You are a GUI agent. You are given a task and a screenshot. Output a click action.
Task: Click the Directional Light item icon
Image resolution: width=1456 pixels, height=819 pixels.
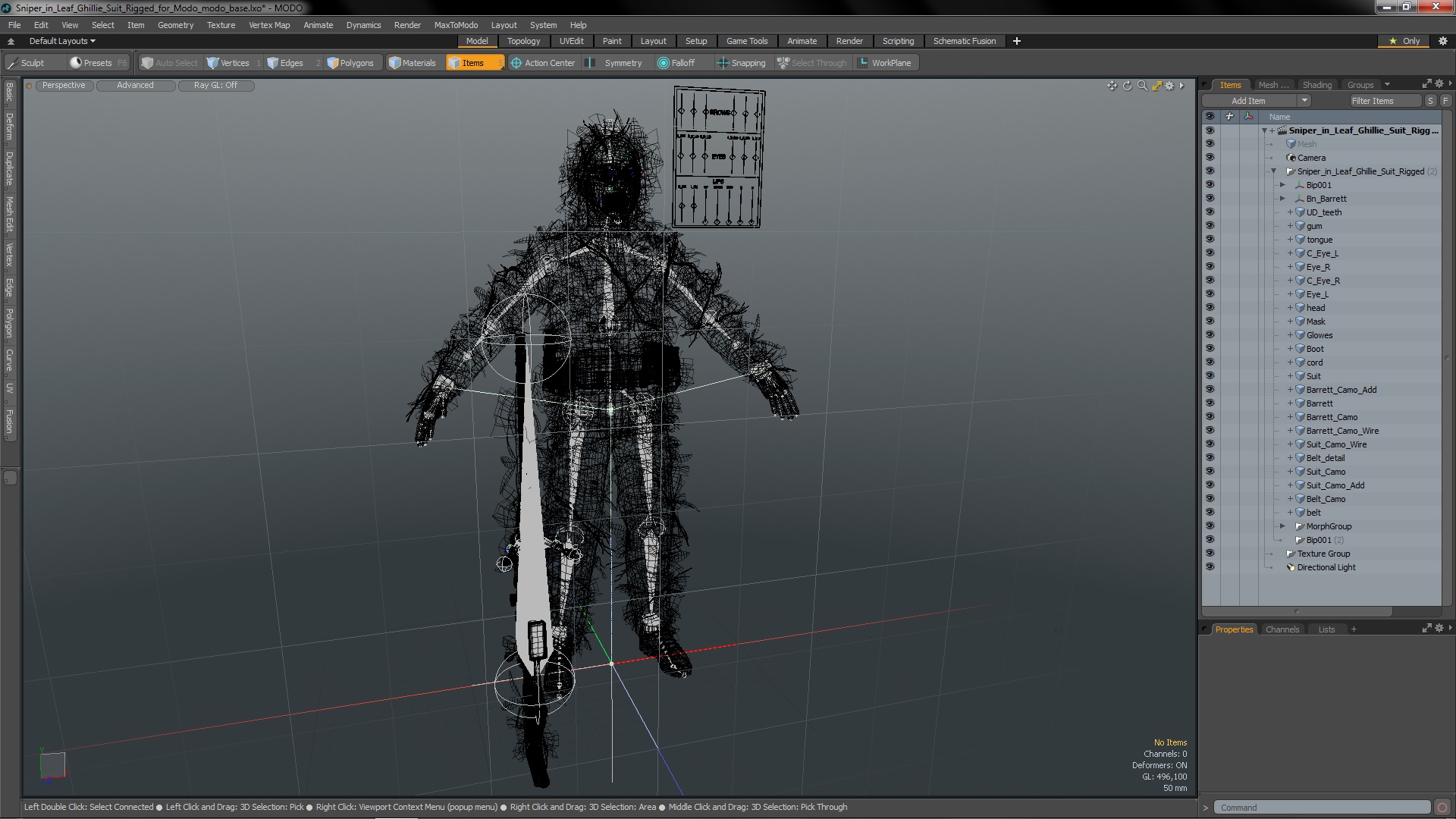(1291, 567)
